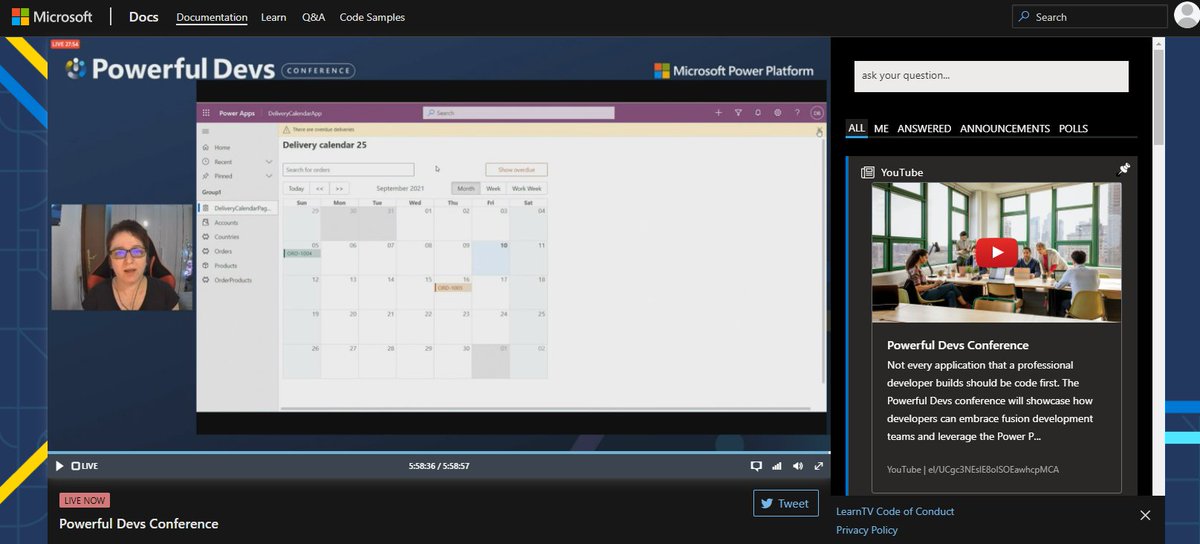The height and width of the screenshot is (544, 1200).
Task: Select the ALL tab
Action: (856, 128)
